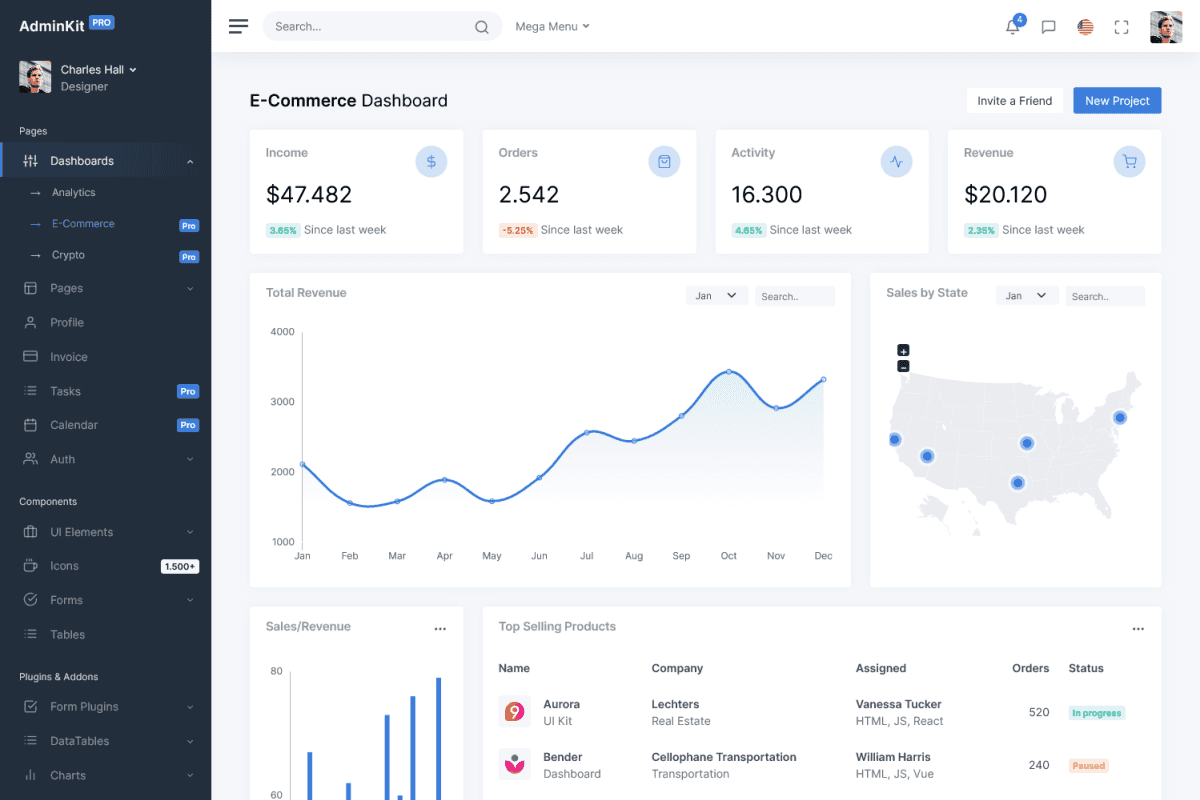Toggle the sidebar with the hamburger icon
The height and width of the screenshot is (800, 1200).
(x=238, y=26)
